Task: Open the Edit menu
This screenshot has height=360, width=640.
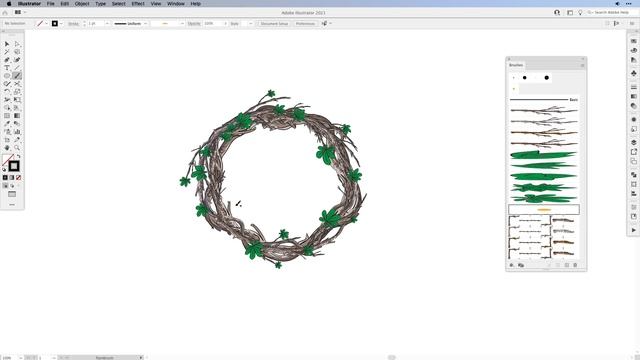Action: (64, 4)
